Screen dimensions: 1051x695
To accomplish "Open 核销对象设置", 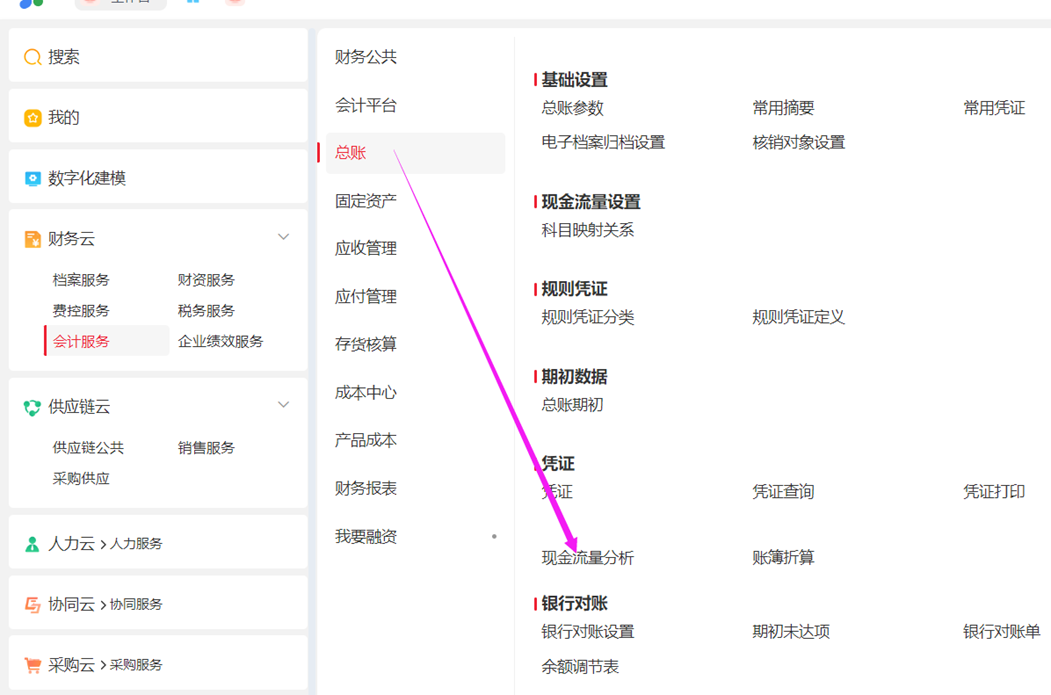I will [798, 142].
